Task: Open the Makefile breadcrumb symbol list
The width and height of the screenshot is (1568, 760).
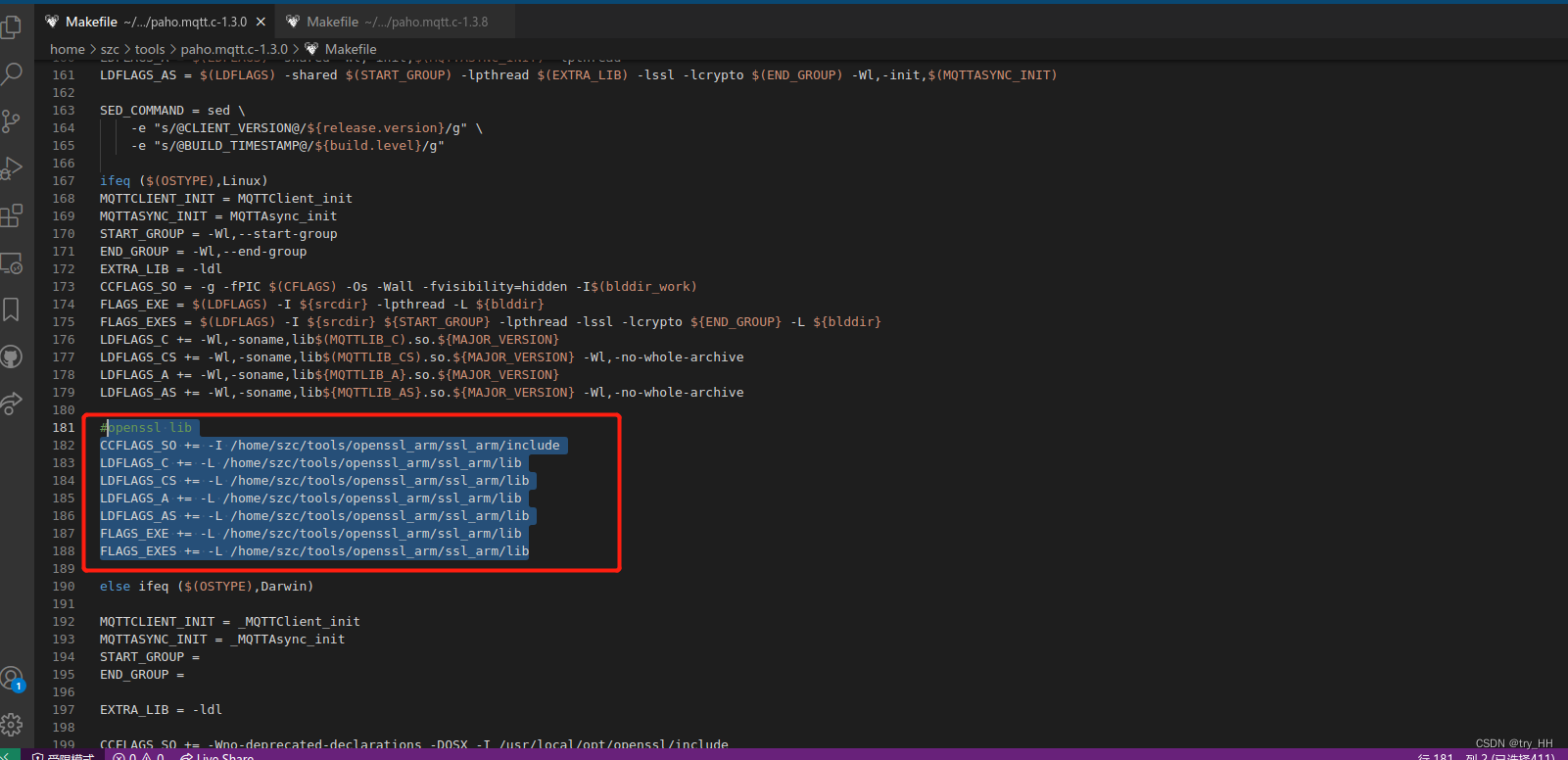Action: point(351,49)
